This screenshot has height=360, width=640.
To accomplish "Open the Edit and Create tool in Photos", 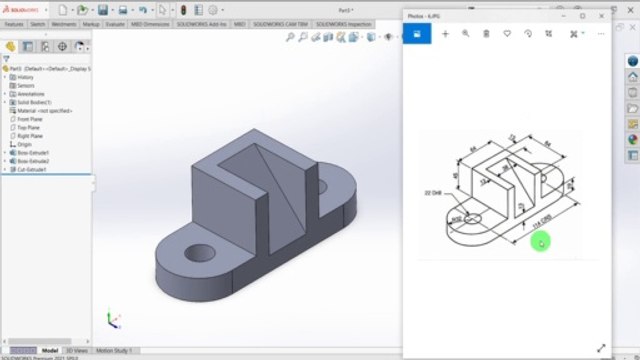I will tap(574, 34).
